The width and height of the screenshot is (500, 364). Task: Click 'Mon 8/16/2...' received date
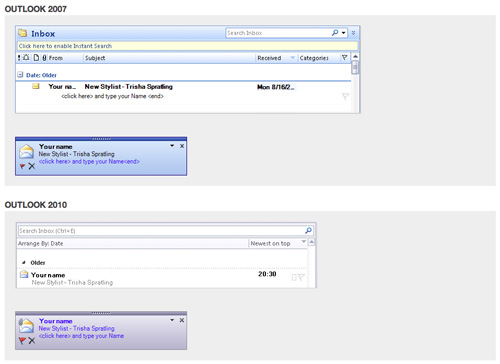click(x=276, y=87)
